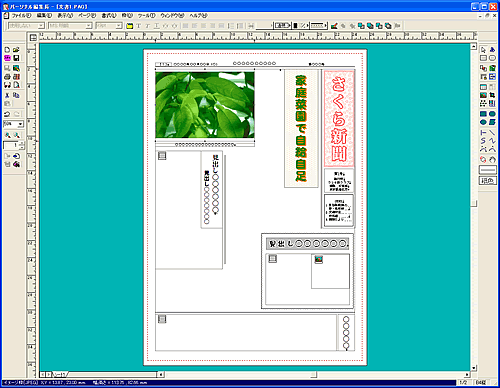This screenshot has height=388, width=500.
Task: Open the font name dropdown
Action: [x=89, y=26]
